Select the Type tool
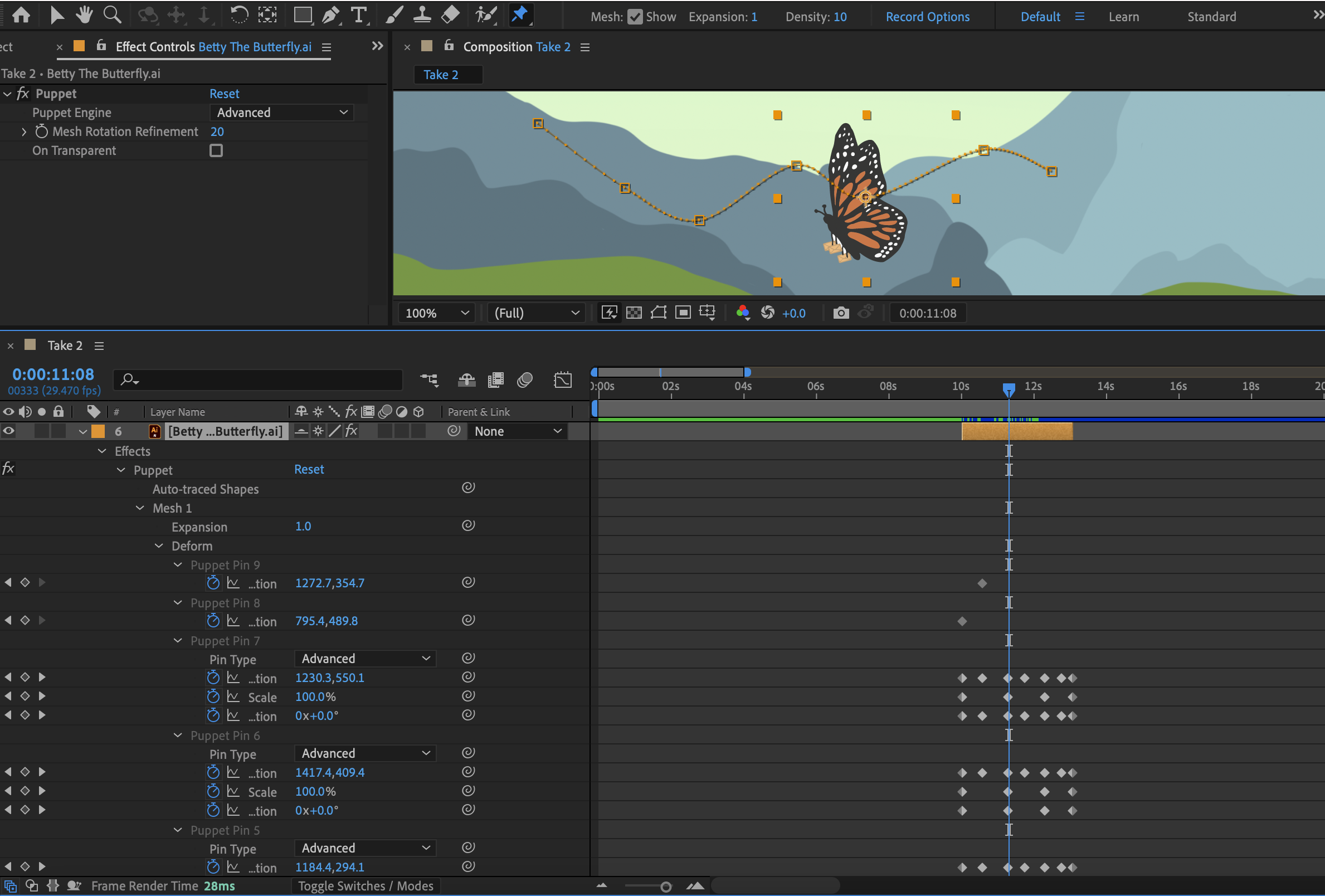The image size is (1325, 896). pyautogui.click(x=358, y=15)
